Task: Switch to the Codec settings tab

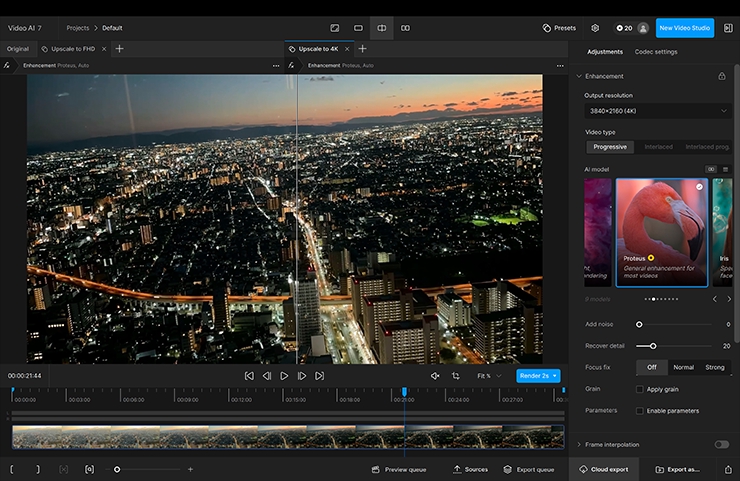Action: 656,52
